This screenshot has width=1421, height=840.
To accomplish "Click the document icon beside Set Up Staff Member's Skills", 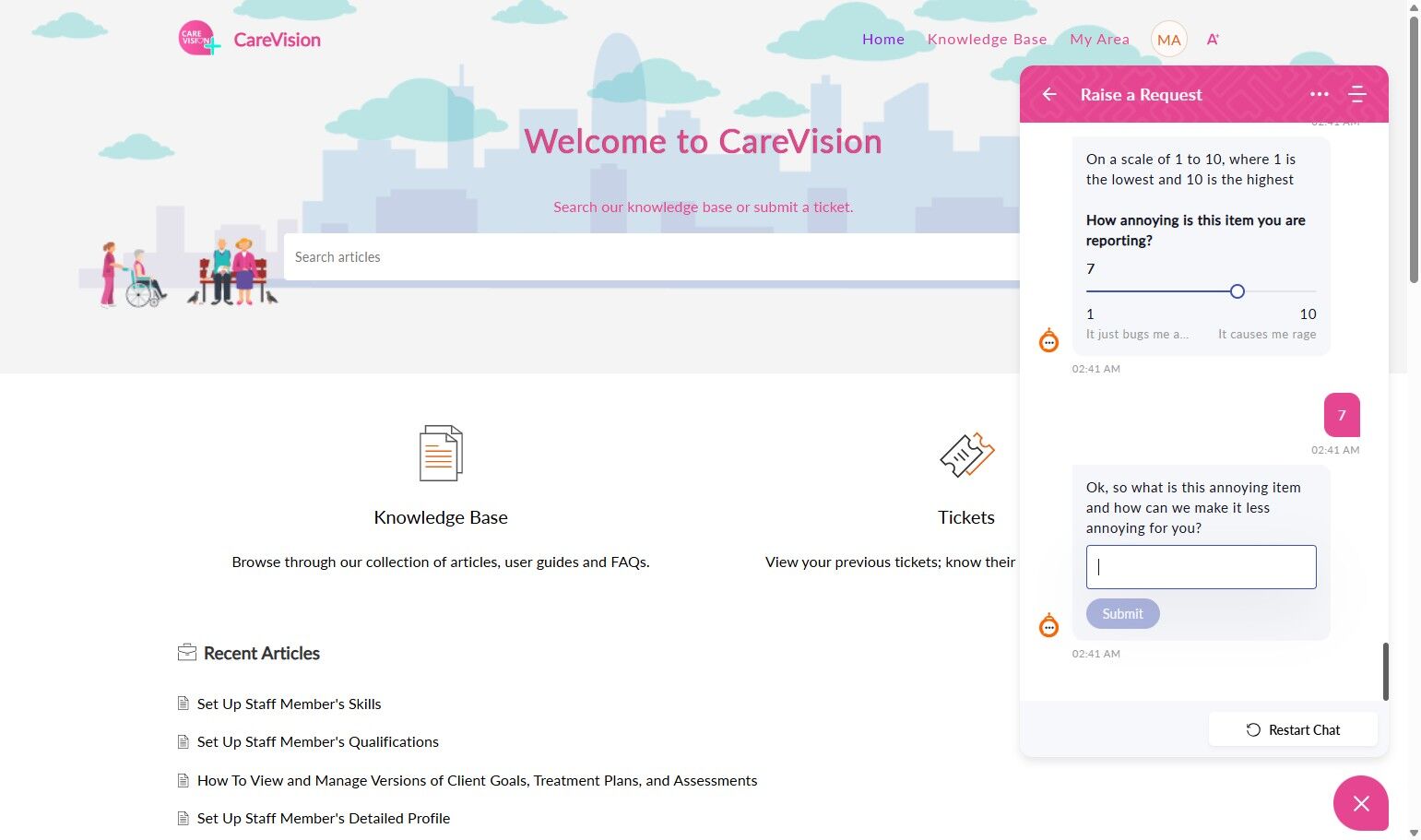I will (x=183, y=704).
